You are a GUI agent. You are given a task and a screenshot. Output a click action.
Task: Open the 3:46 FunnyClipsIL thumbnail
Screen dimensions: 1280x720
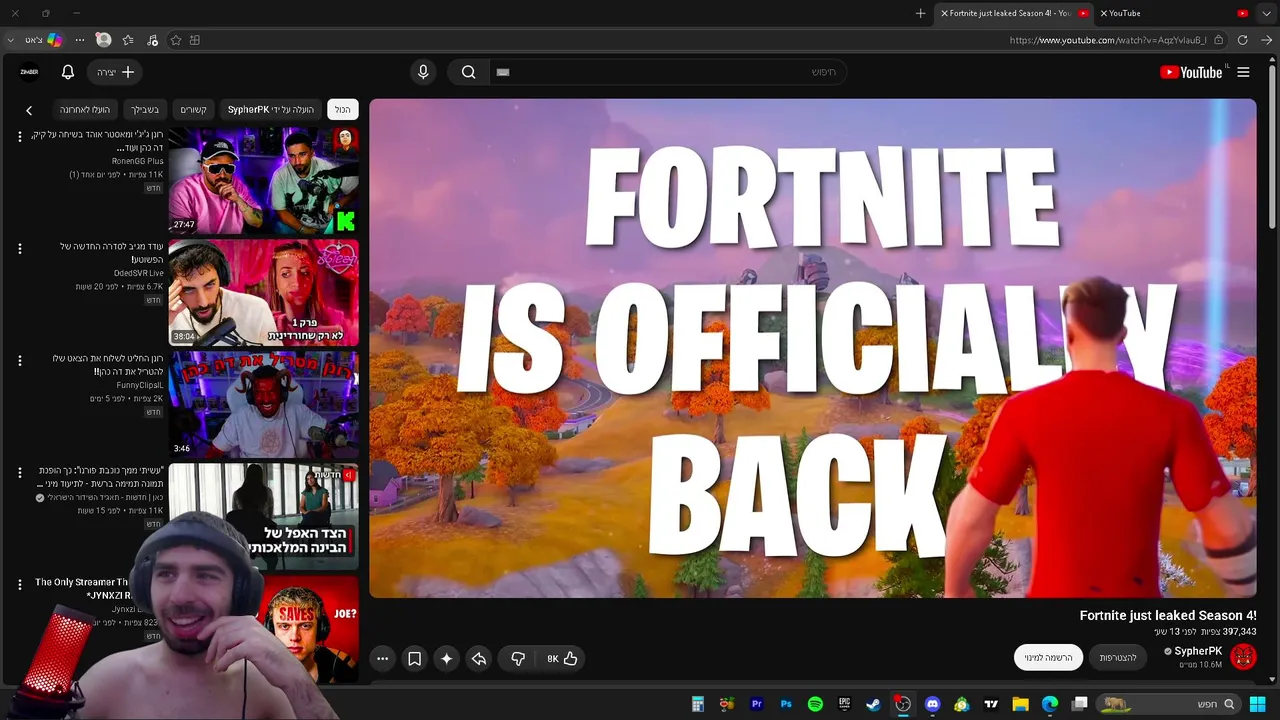click(x=264, y=404)
